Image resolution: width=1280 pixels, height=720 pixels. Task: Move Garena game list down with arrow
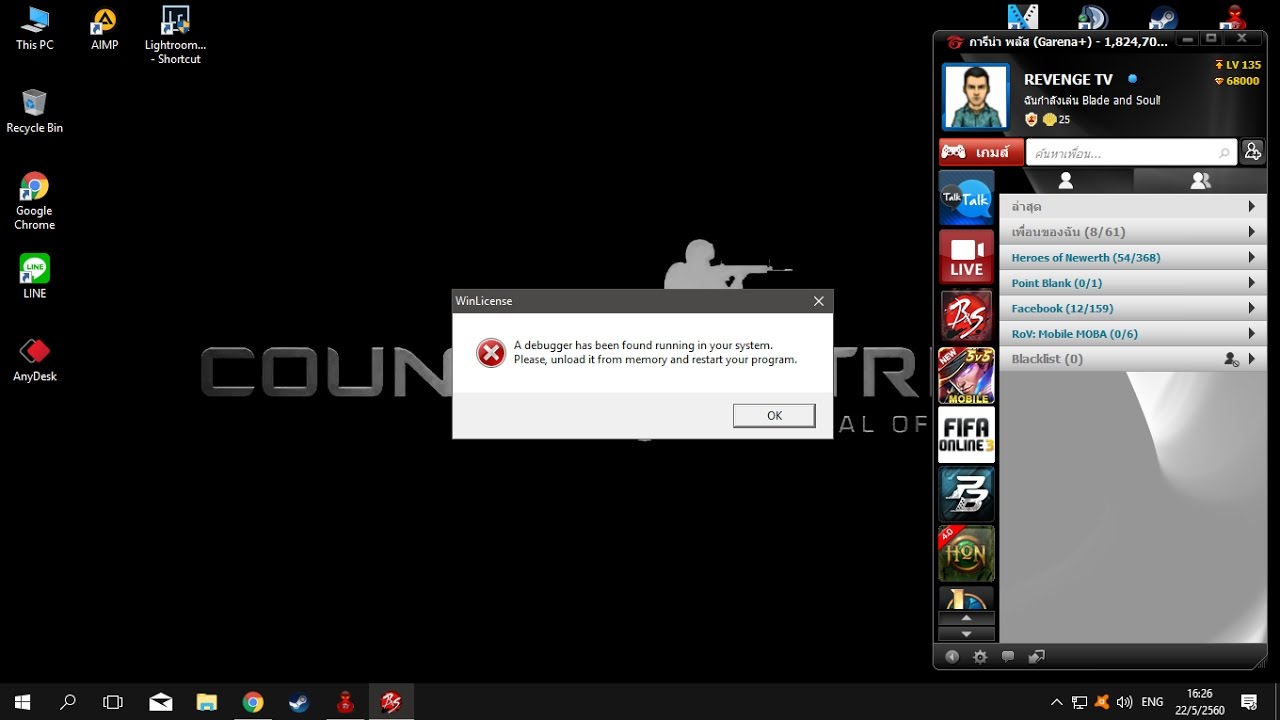click(966, 634)
